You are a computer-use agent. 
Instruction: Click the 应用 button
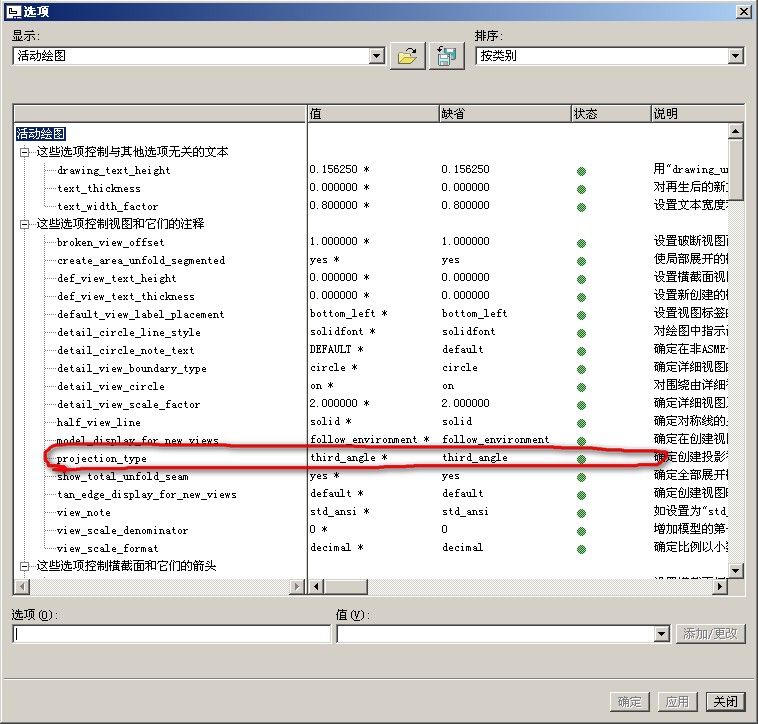click(677, 701)
